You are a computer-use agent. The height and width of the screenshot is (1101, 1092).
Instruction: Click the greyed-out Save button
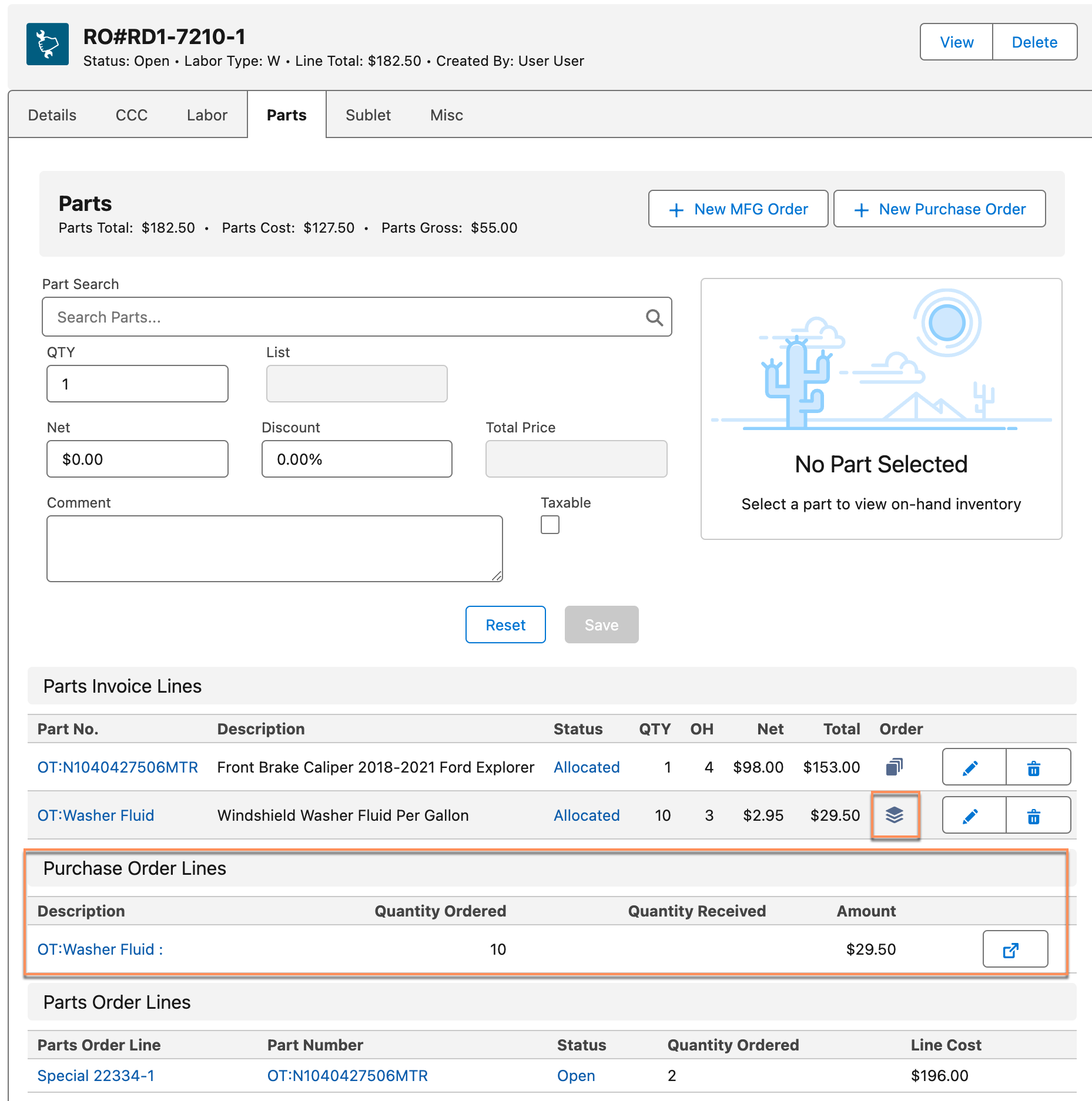click(601, 625)
